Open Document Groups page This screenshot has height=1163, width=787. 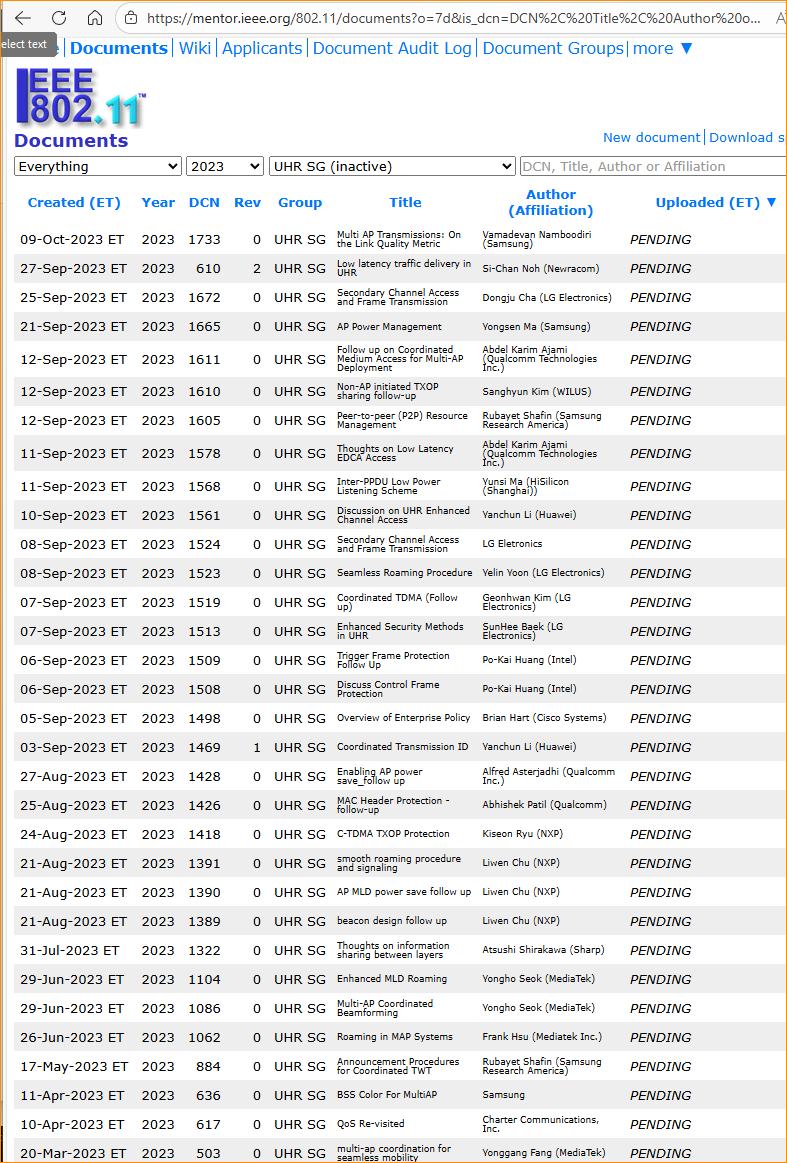[x=553, y=48]
